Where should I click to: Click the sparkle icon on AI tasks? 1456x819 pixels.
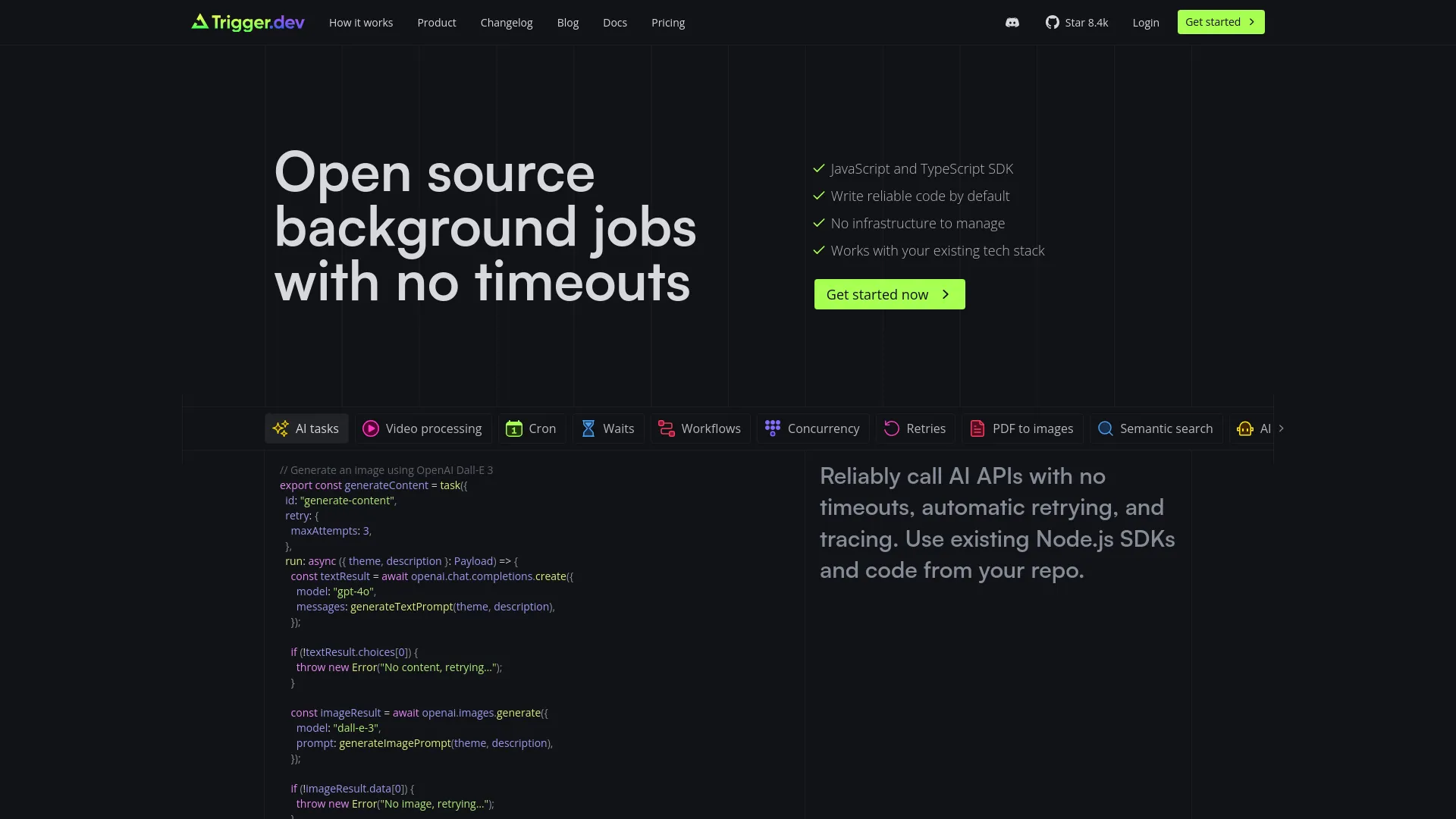point(280,428)
